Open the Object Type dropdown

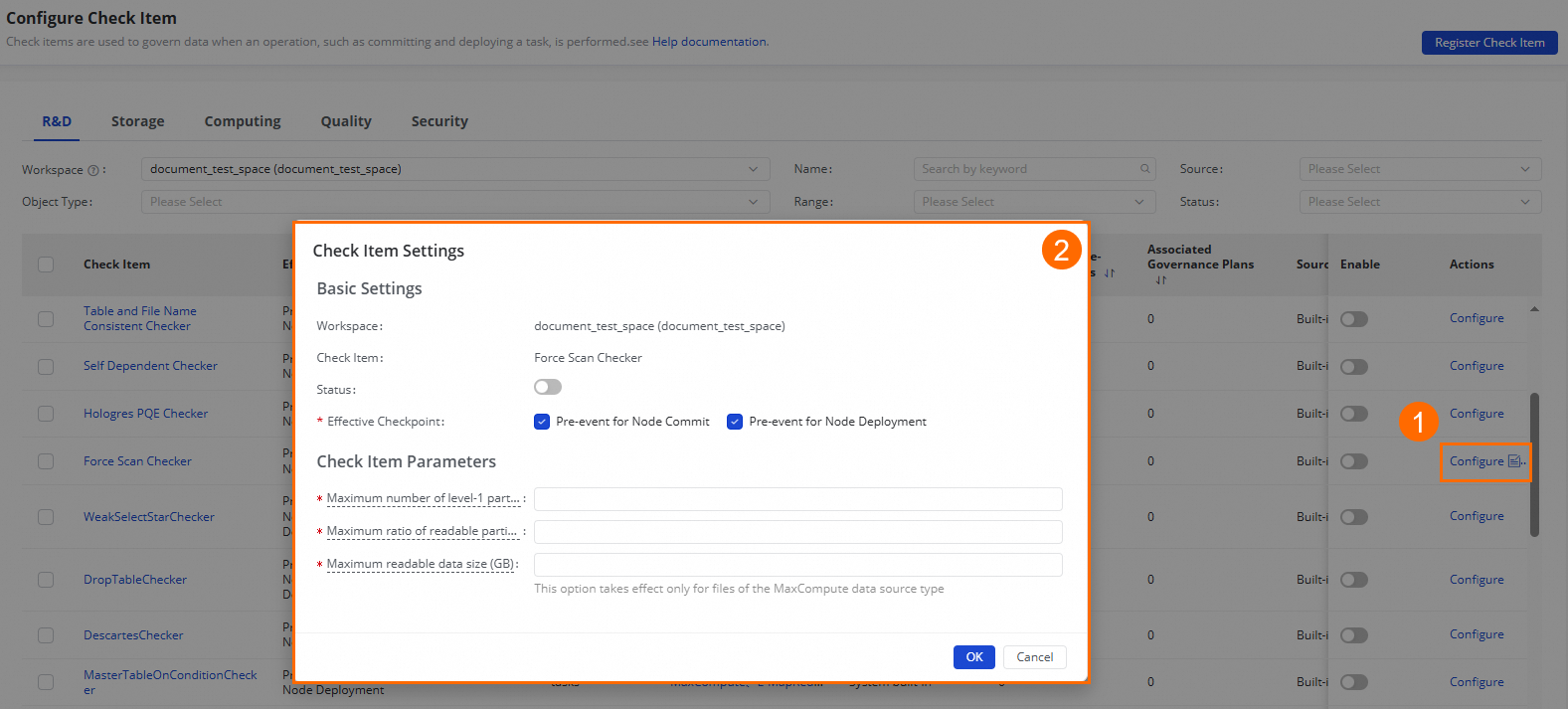pos(455,202)
